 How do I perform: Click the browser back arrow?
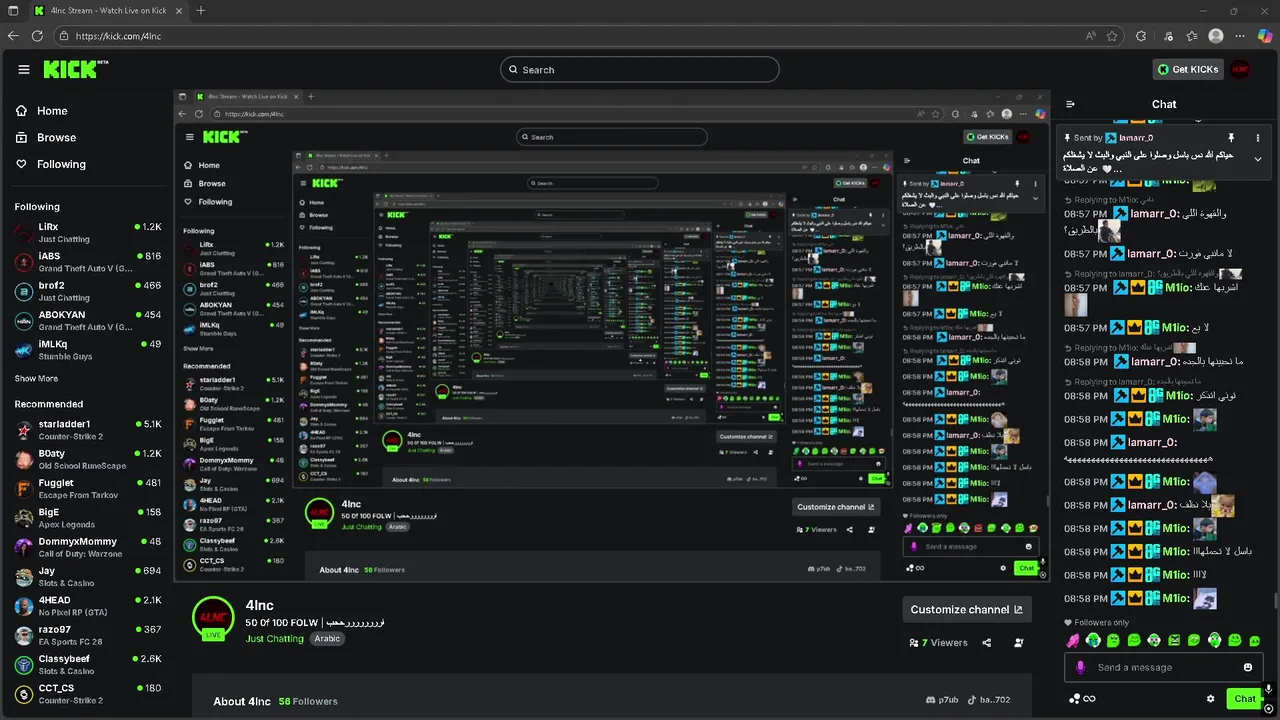point(13,36)
